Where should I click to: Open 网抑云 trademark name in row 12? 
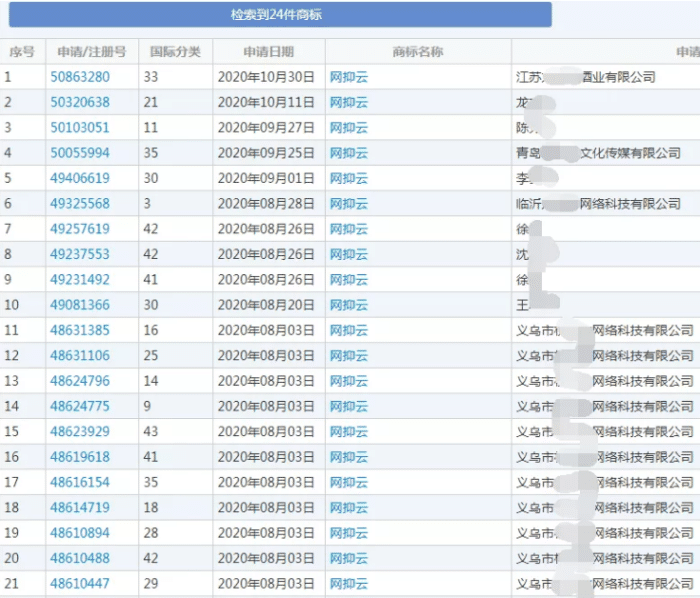pos(349,356)
